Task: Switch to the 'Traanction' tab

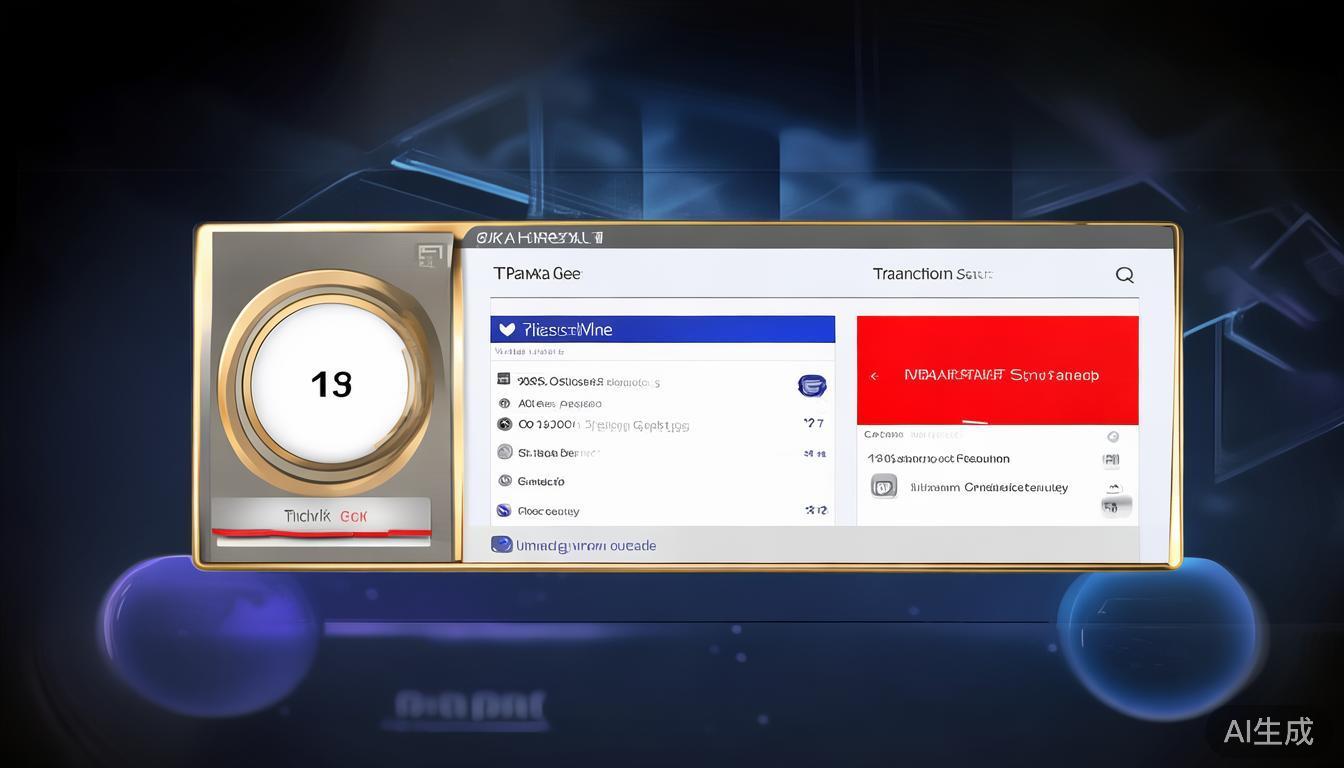Action: pos(931,273)
